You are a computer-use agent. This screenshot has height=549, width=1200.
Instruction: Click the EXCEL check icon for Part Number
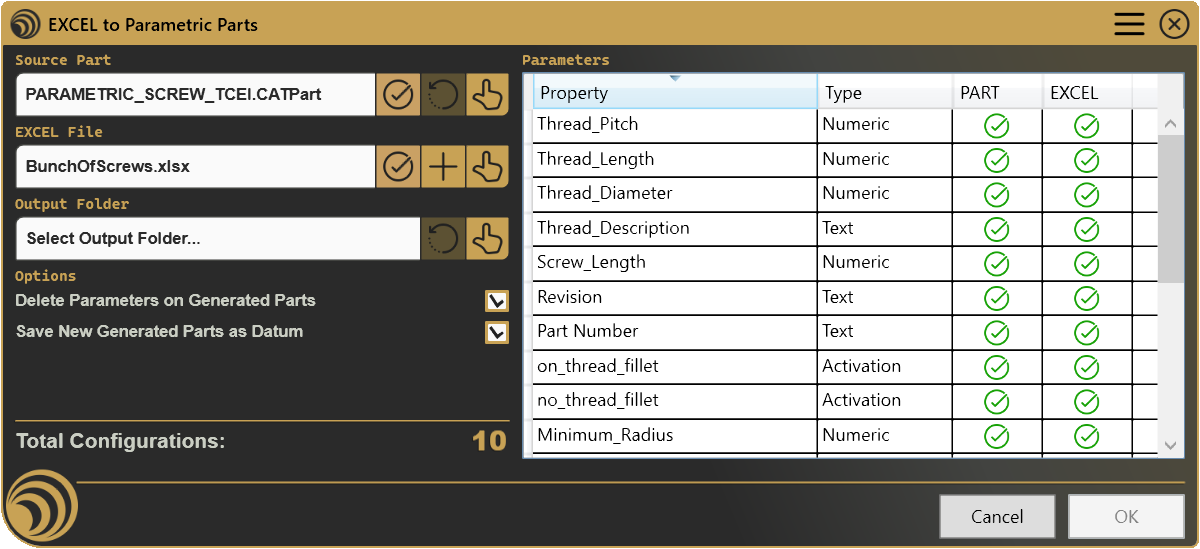pos(1087,333)
